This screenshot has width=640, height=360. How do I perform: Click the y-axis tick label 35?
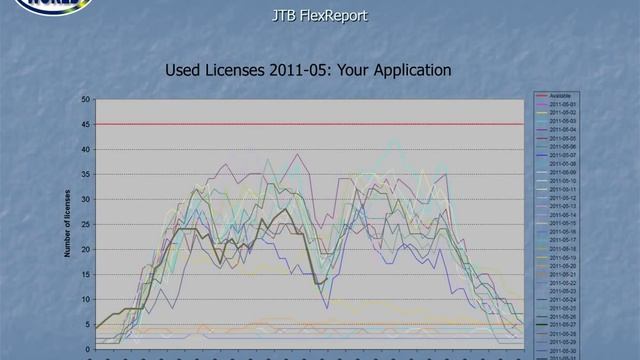(x=85, y=174)
